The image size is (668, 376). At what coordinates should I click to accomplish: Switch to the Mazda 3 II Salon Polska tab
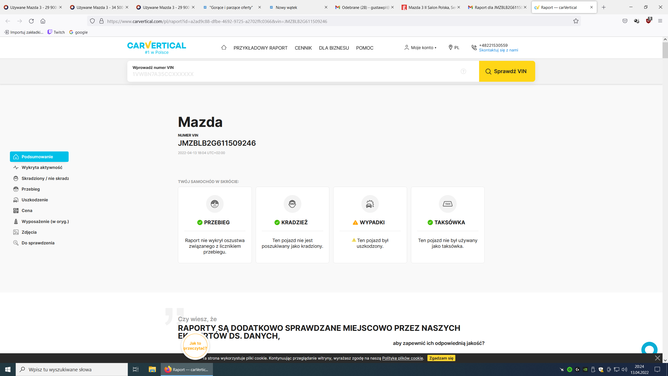[431, 7]
